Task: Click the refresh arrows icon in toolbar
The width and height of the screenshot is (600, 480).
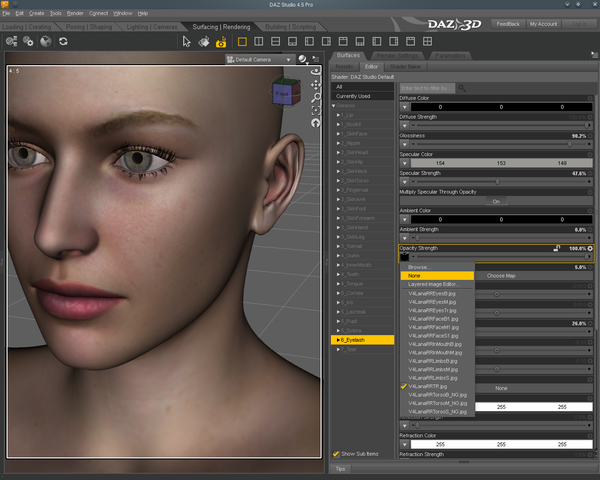Action: click(x=64, y=42)
